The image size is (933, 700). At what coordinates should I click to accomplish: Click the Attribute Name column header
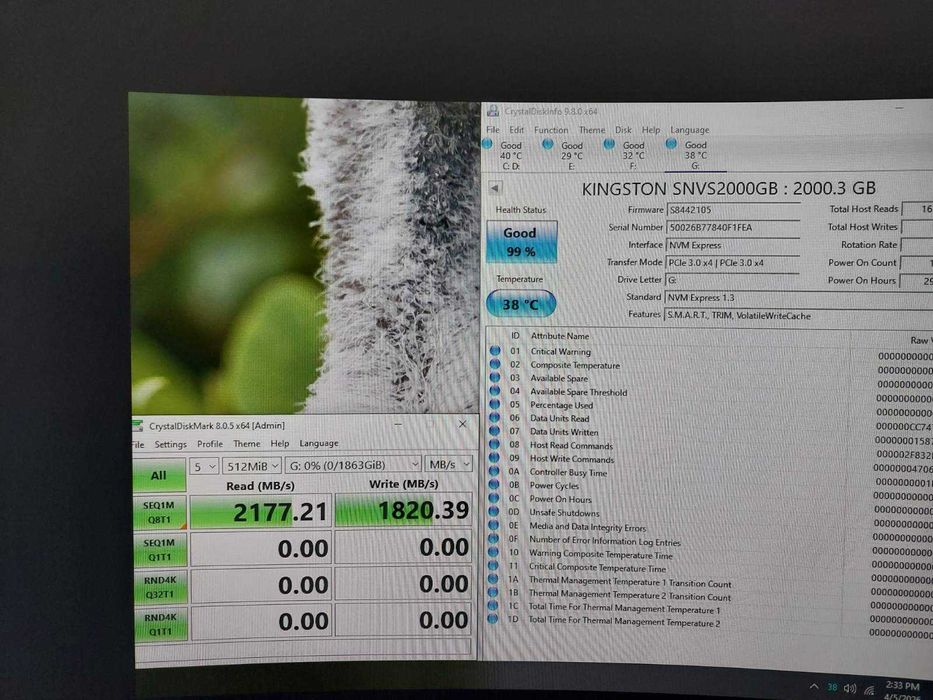(560, 336)
